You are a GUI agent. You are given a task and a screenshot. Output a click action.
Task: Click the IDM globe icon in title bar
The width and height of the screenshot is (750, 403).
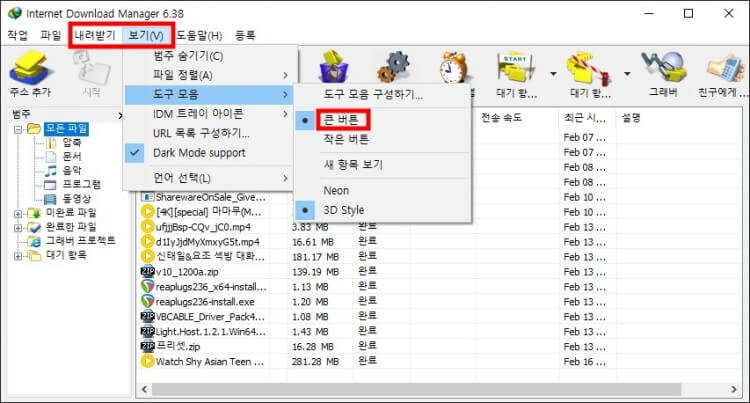tap(14, 13)
